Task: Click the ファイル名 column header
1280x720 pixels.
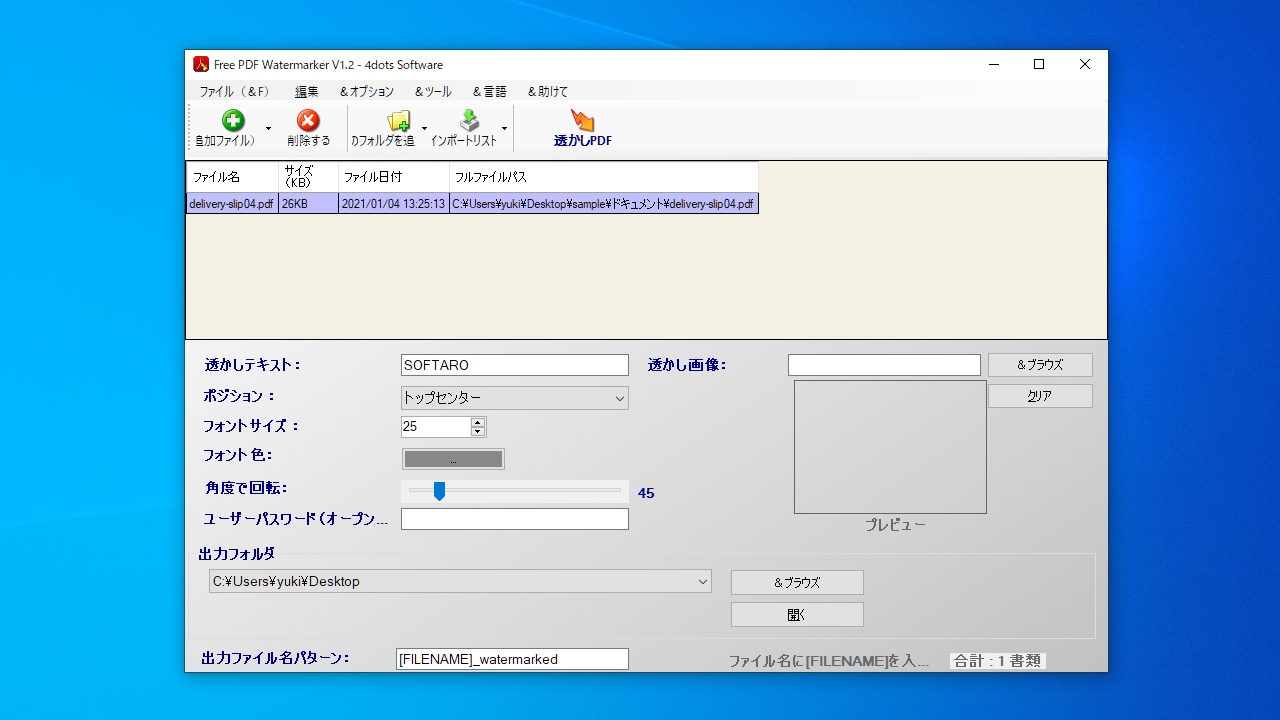Action: 232,177
